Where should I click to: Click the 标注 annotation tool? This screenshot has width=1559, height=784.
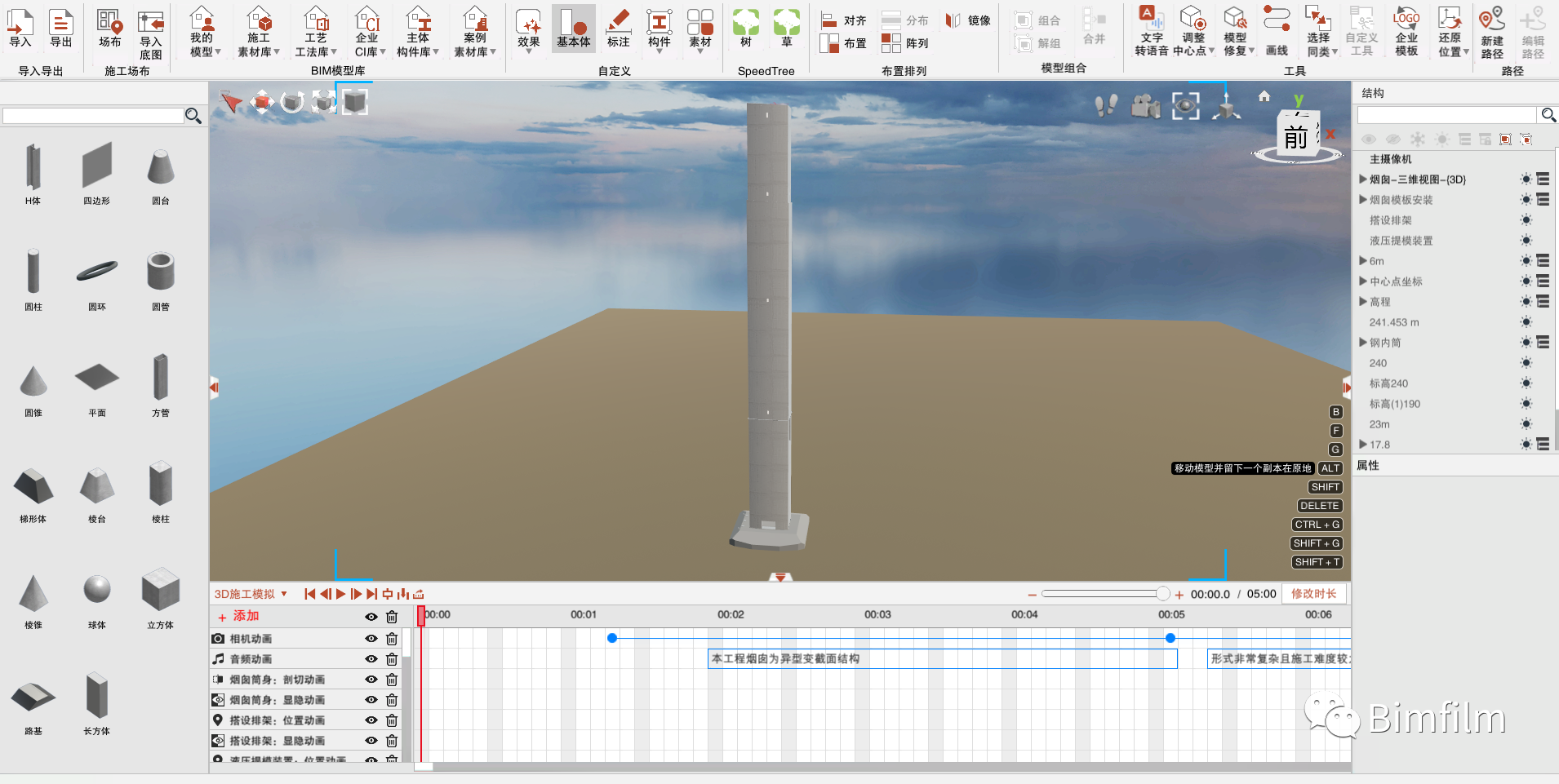coord(619,29)
